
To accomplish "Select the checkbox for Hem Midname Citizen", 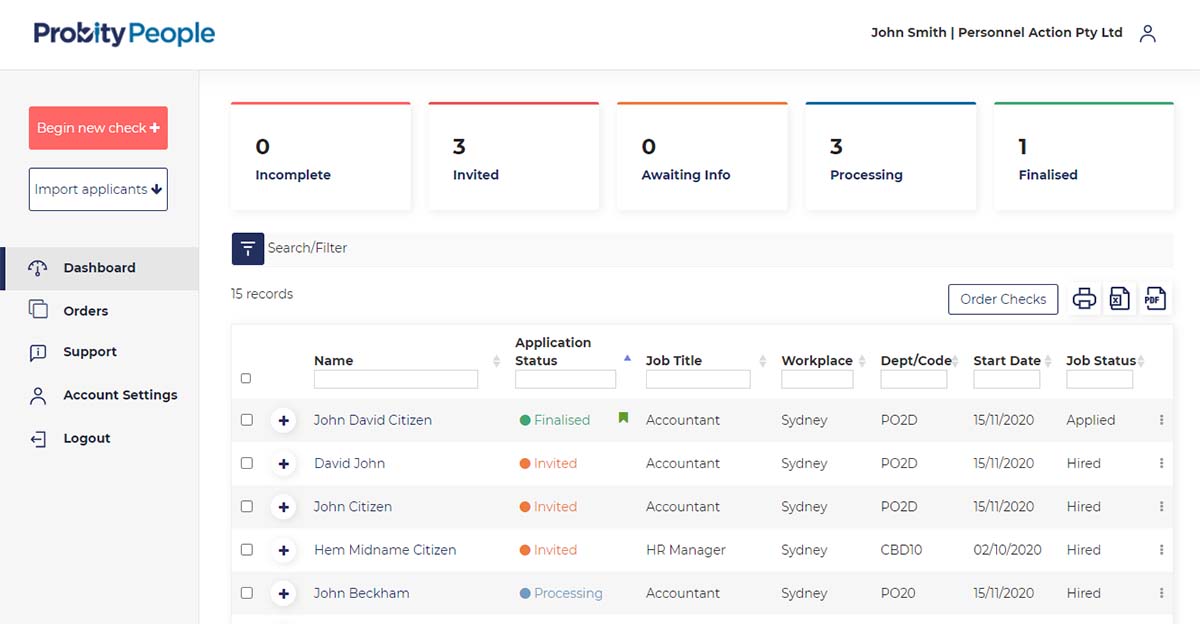I will [247, 550].
